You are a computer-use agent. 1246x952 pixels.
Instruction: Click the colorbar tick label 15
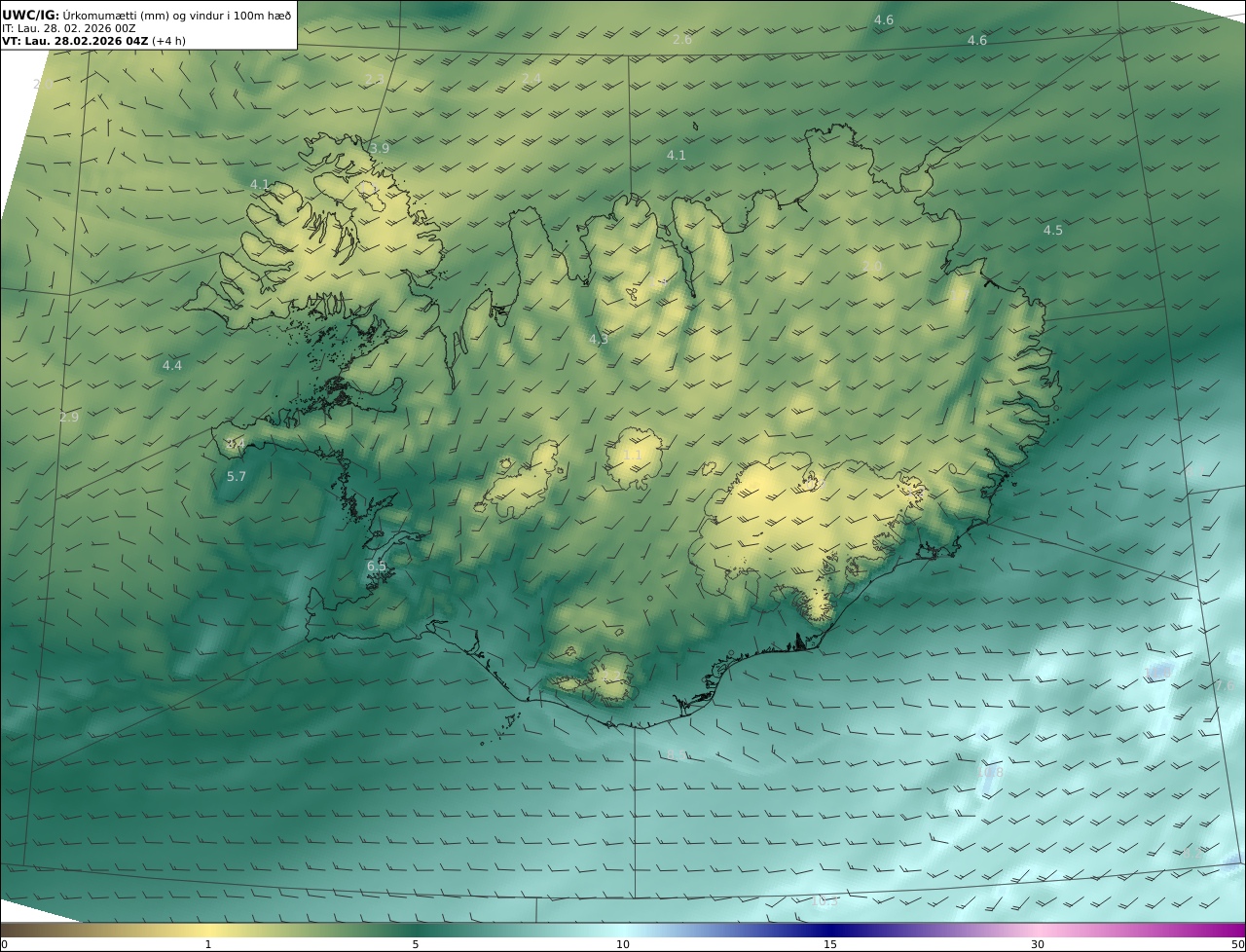(x=830, y=945)
